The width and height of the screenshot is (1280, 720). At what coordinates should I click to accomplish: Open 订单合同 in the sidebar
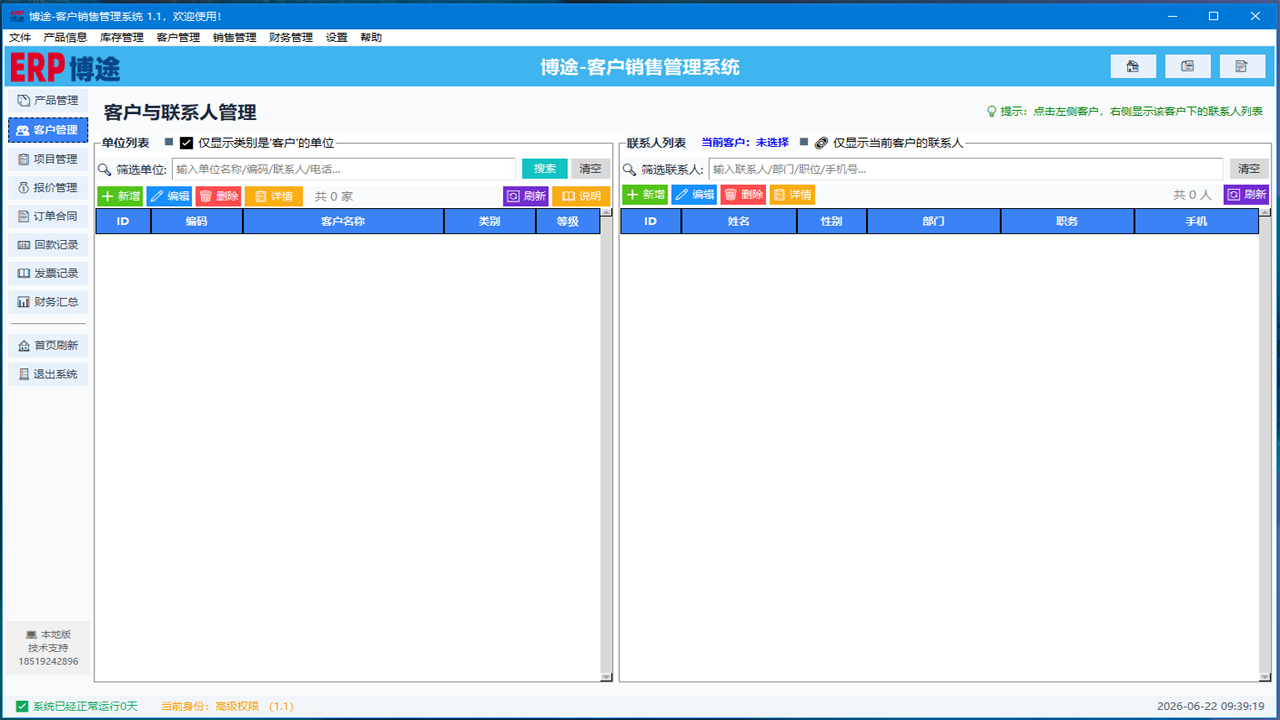pyautogui.click(x=48, y=216)
